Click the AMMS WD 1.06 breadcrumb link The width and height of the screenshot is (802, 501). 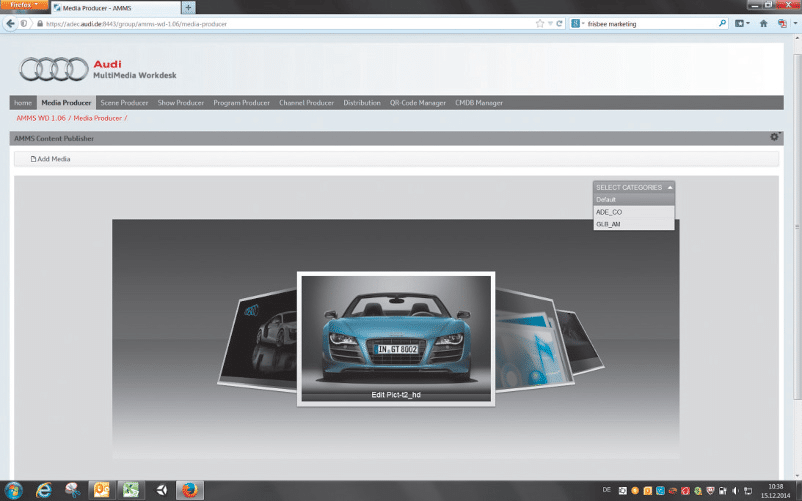coord(40,118)
